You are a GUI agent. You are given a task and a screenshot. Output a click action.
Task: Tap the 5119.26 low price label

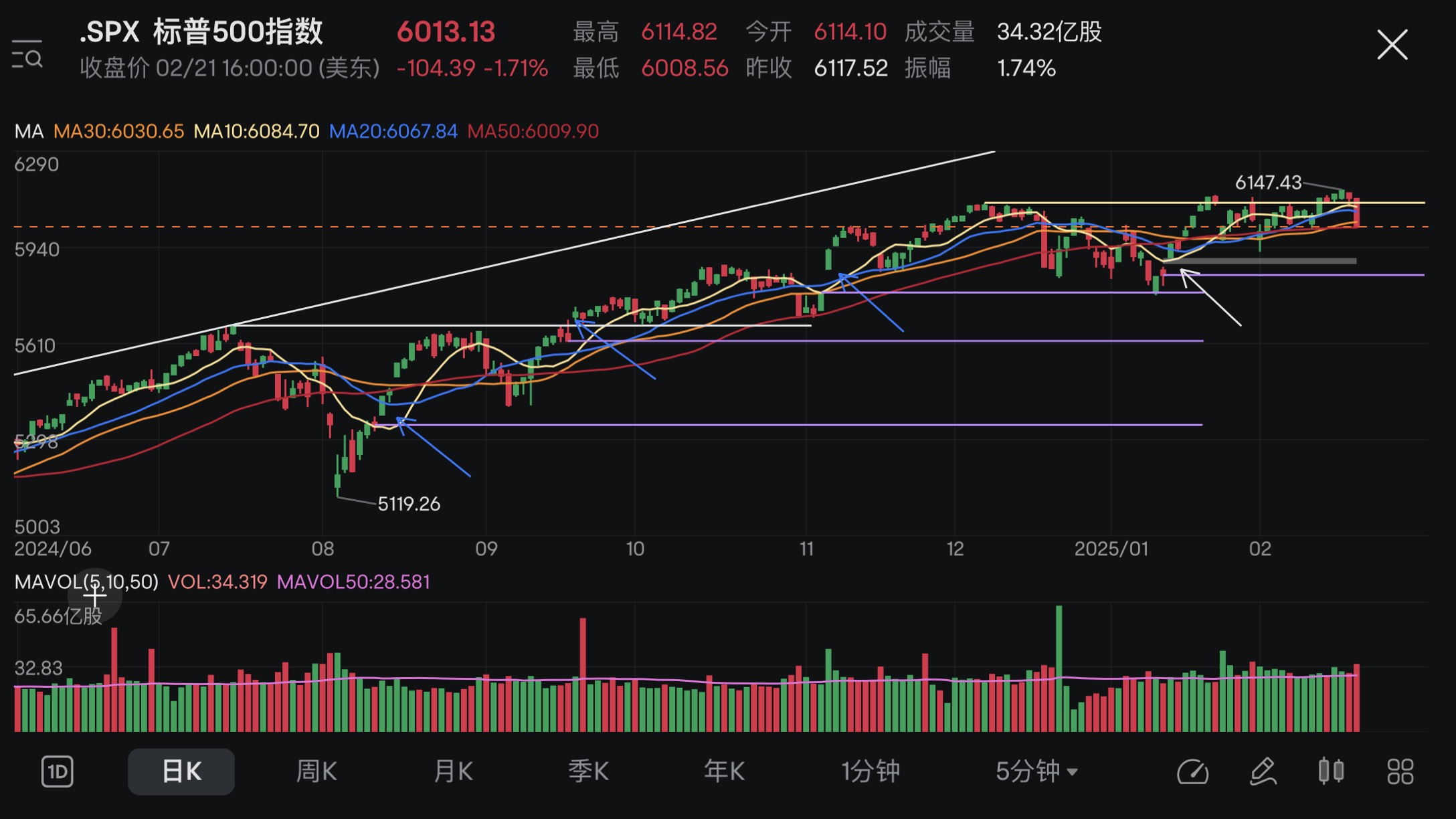pyautogui.click(x=409, y=504)
